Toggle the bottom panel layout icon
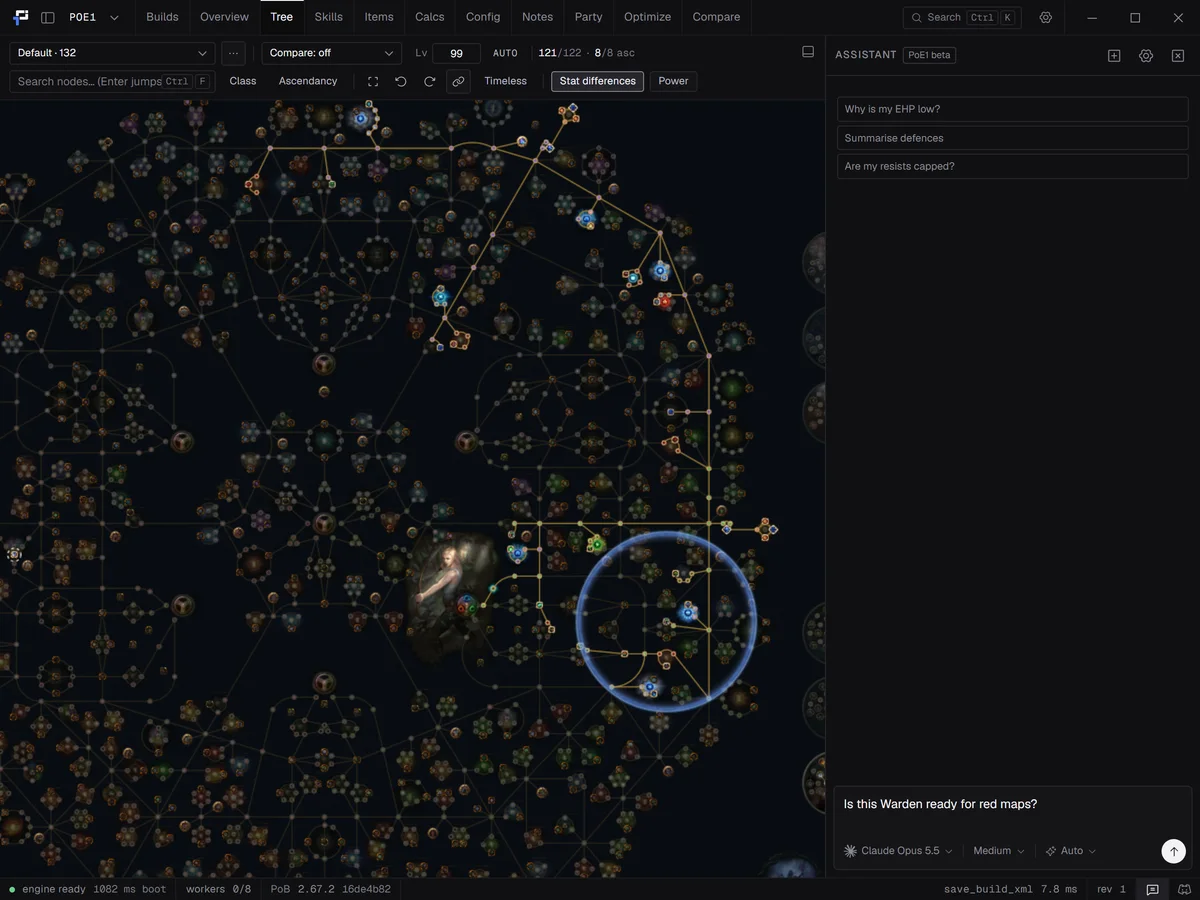This screenshot has width=1200, height=900. tap(808, 52)
